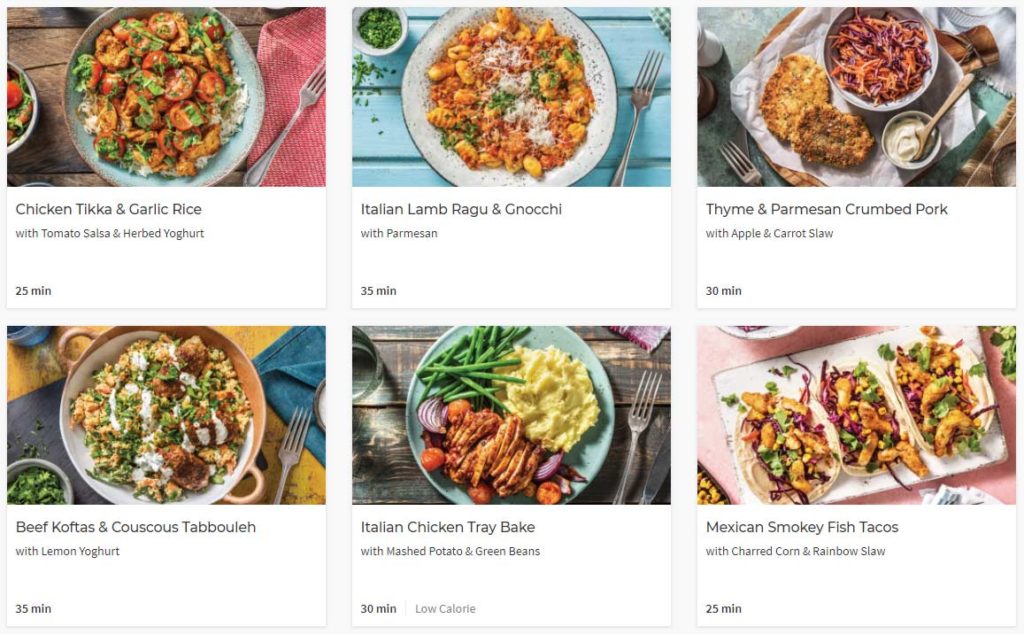The height and width of the screenshot is (634, 1024).
Task: Click the "with Lemon Yoghurt" subtitle
Action: [67, 551]
